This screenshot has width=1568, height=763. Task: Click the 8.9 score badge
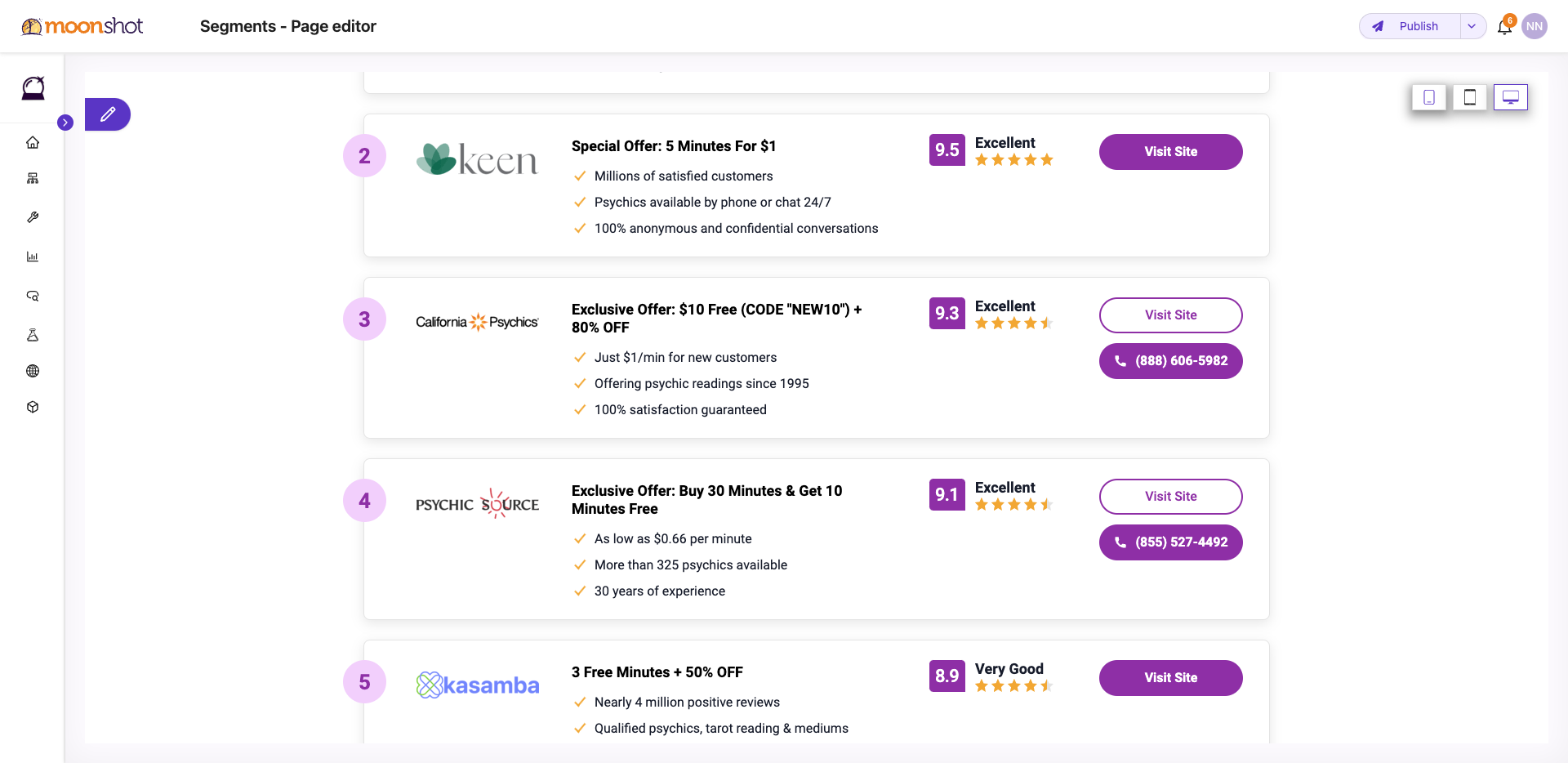947,676
